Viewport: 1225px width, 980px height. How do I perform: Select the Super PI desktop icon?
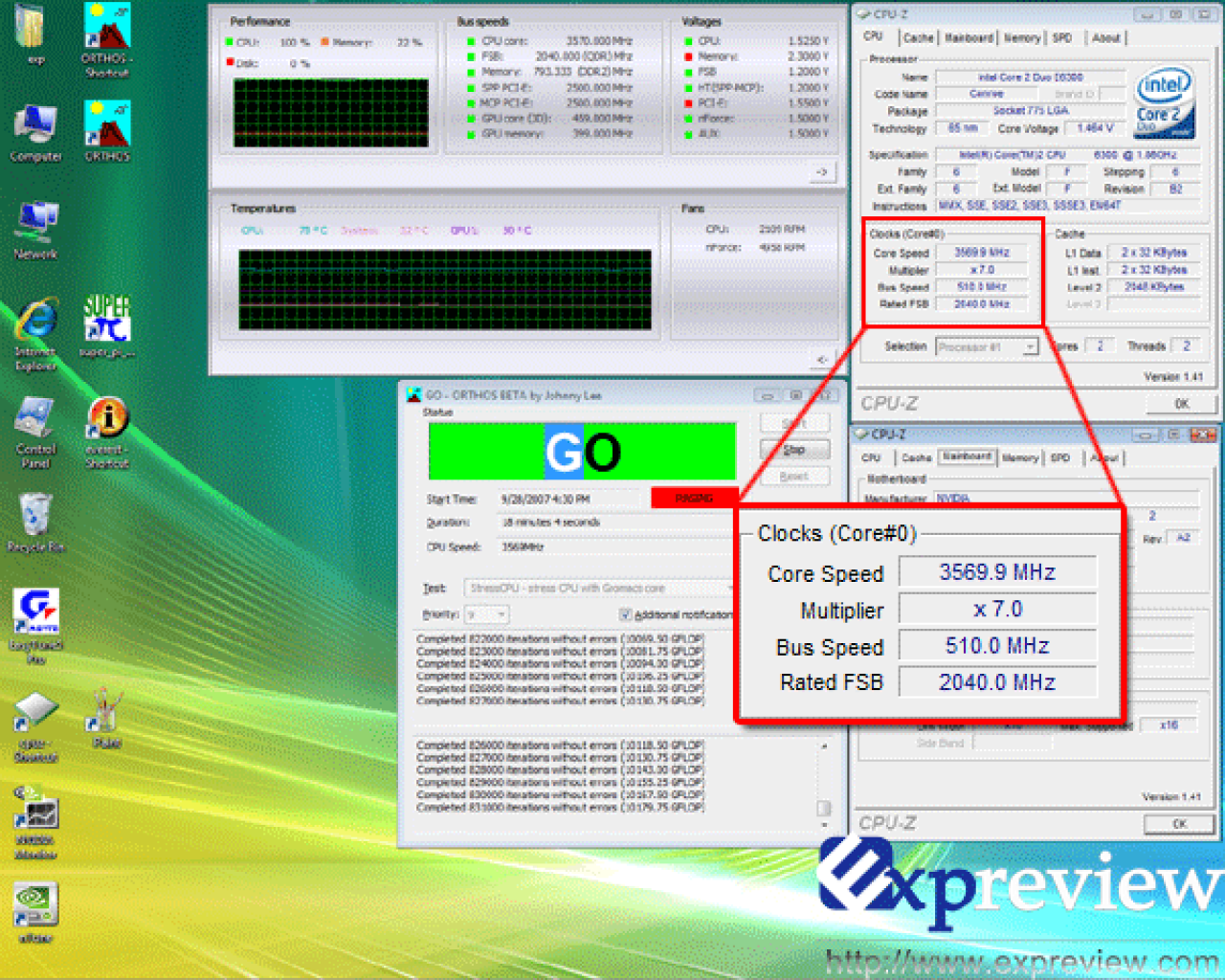point(106,325)
